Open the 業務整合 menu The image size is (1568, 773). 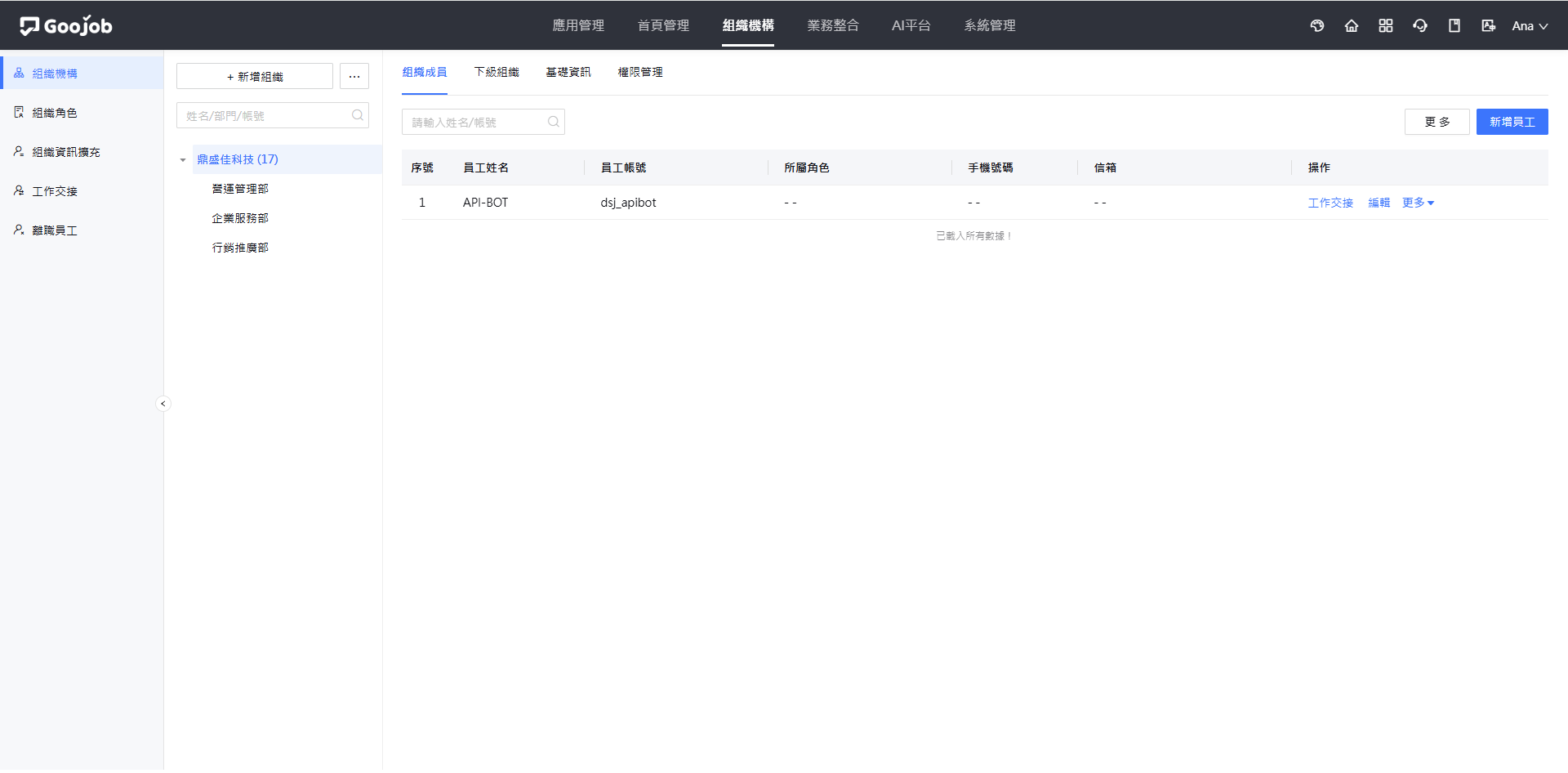point(833,25)
